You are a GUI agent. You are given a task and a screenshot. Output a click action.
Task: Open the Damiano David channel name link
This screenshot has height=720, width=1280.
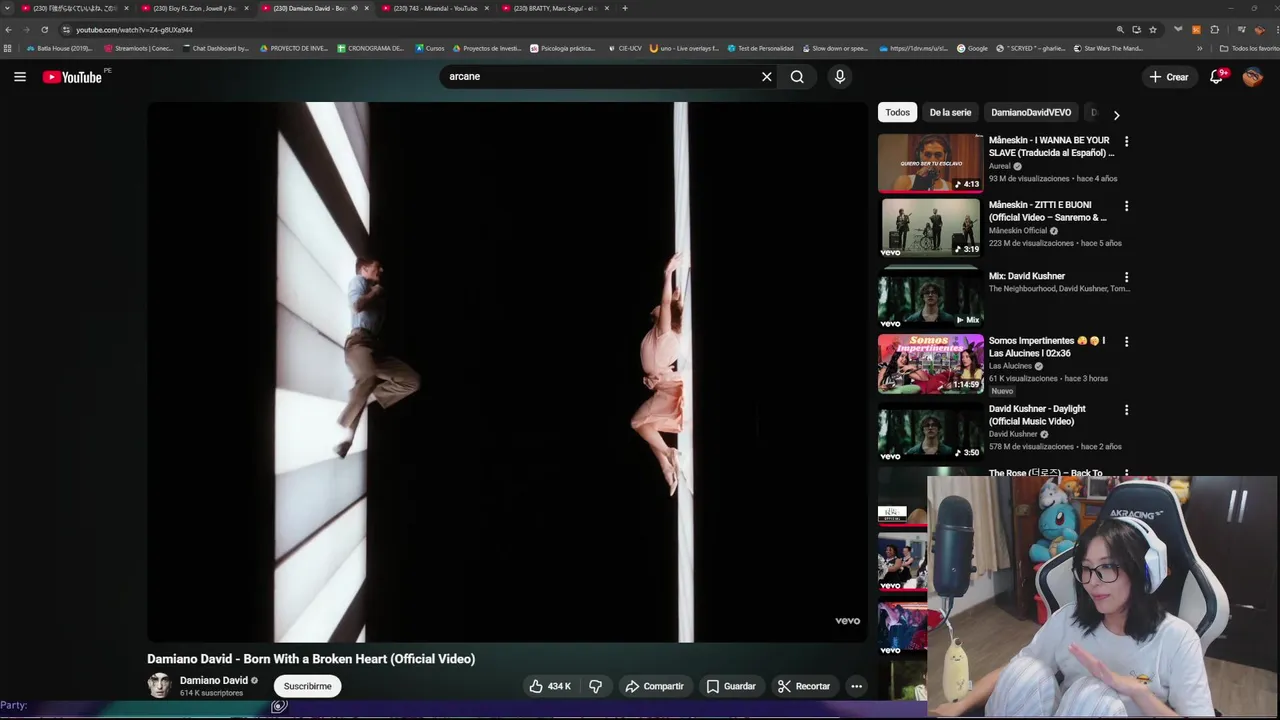point(213,681)
